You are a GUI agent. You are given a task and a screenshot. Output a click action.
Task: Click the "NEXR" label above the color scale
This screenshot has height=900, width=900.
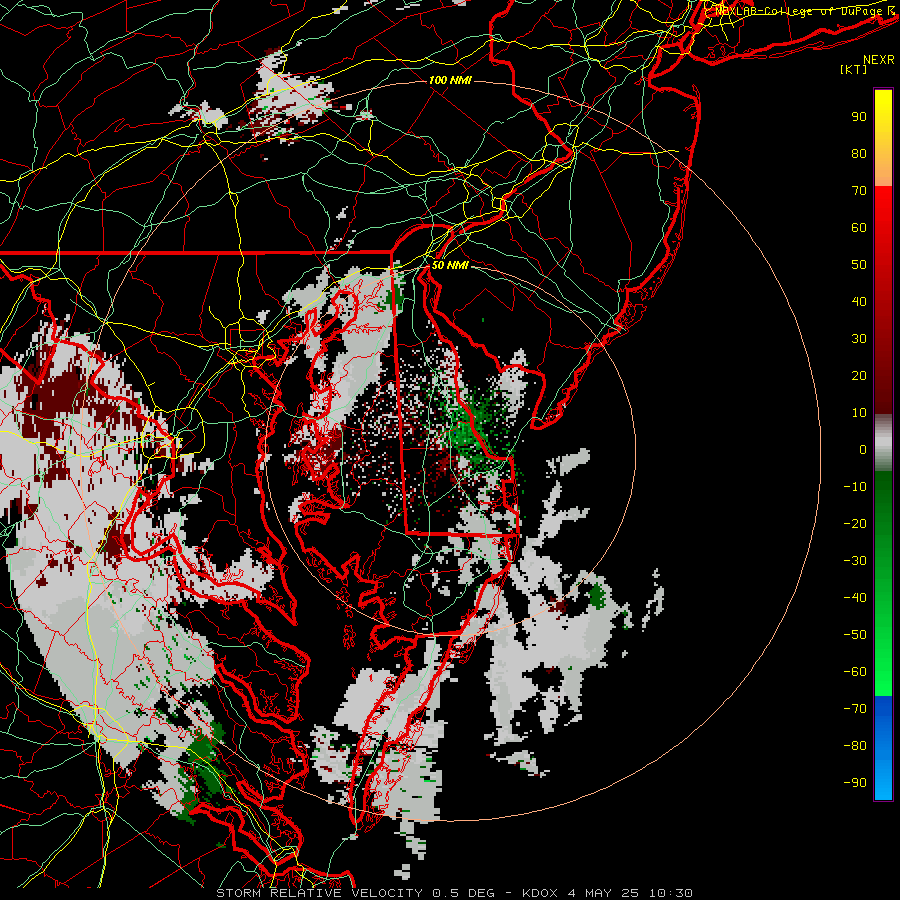pyautogui.click(x=878, y=60)
